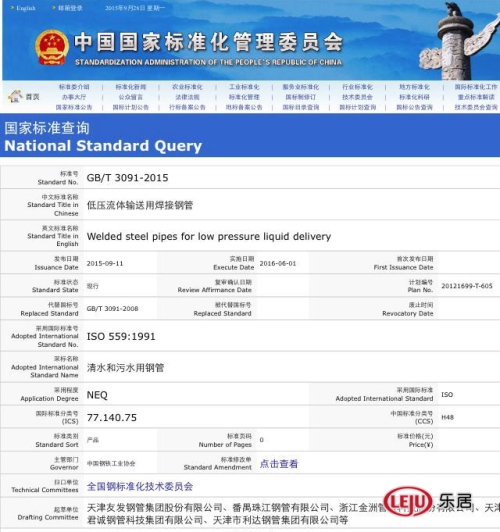Click the national emblem logo
This screenshot has width=500, height=532.
click(52, 48)
